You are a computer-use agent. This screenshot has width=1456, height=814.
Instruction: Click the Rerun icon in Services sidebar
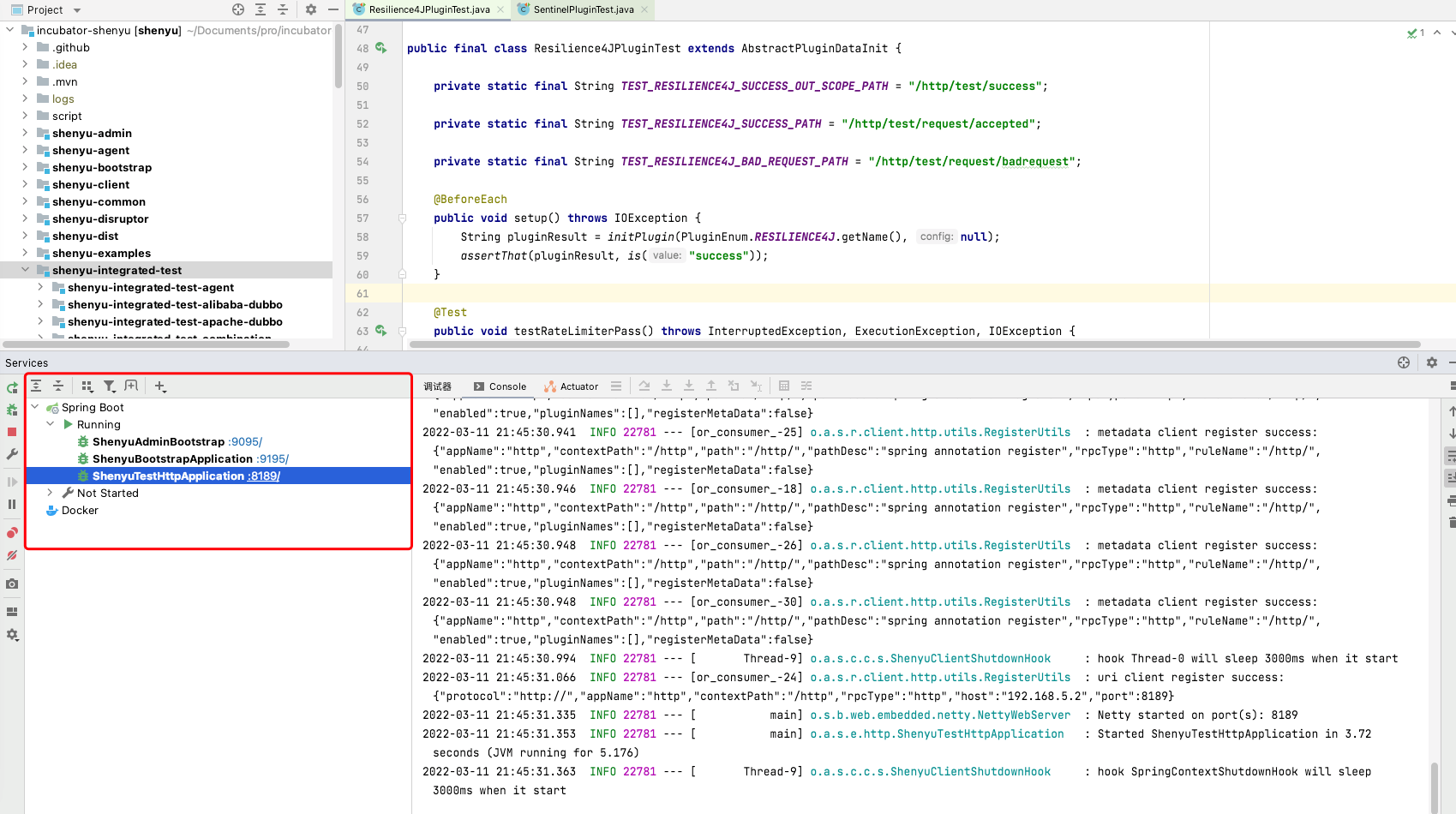(x=12, y=388)
